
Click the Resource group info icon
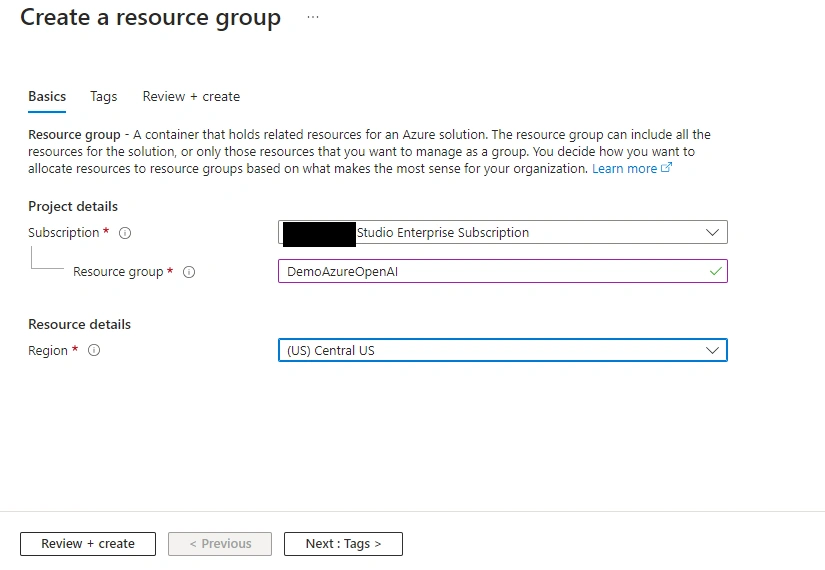click(189, 272)
